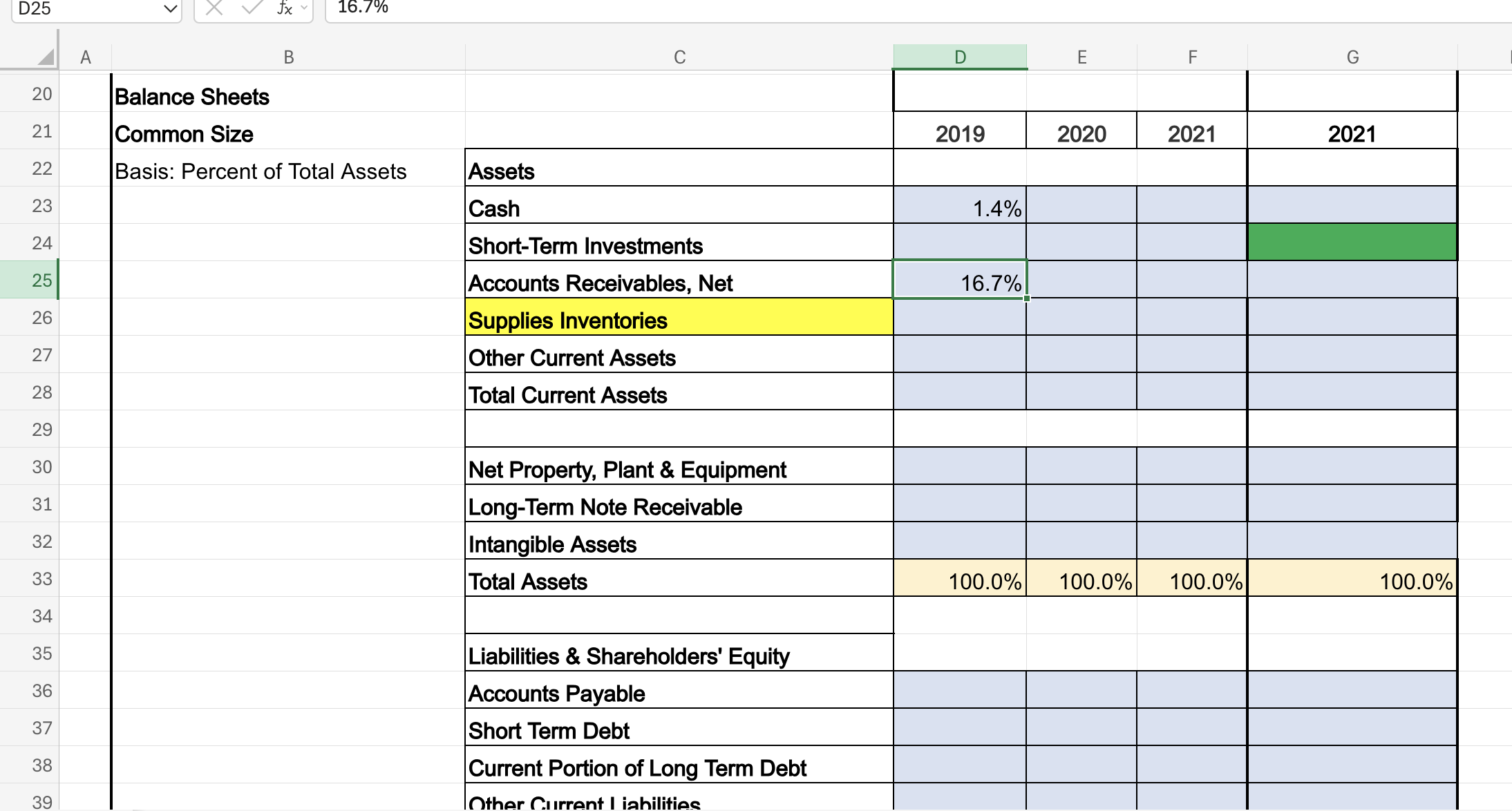
Task: Click the green filled cell in column G
Action: click(1352, 242)
